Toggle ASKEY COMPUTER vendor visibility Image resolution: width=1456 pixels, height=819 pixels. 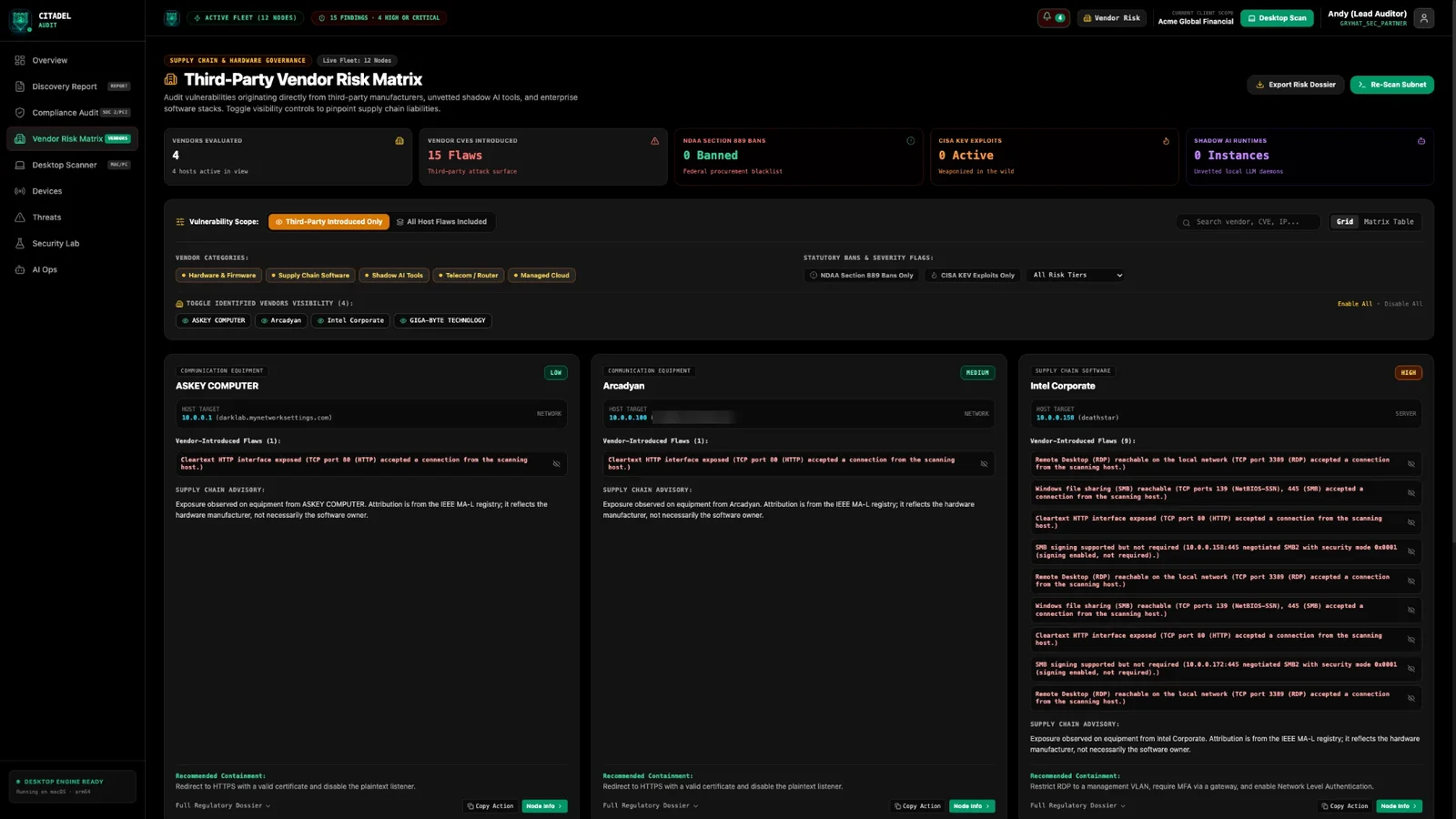(x=214, y=320)
